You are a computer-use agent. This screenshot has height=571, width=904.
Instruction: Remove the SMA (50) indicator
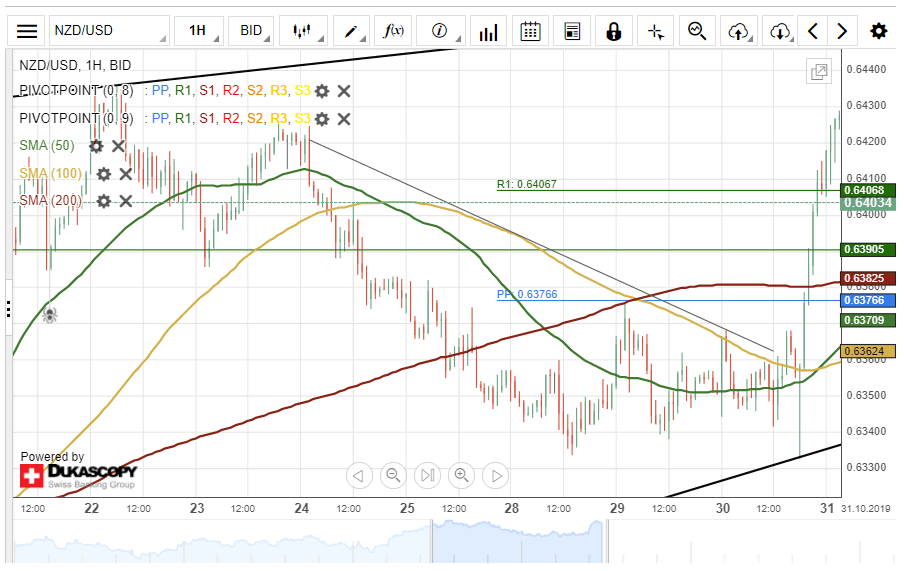[118, 146]
